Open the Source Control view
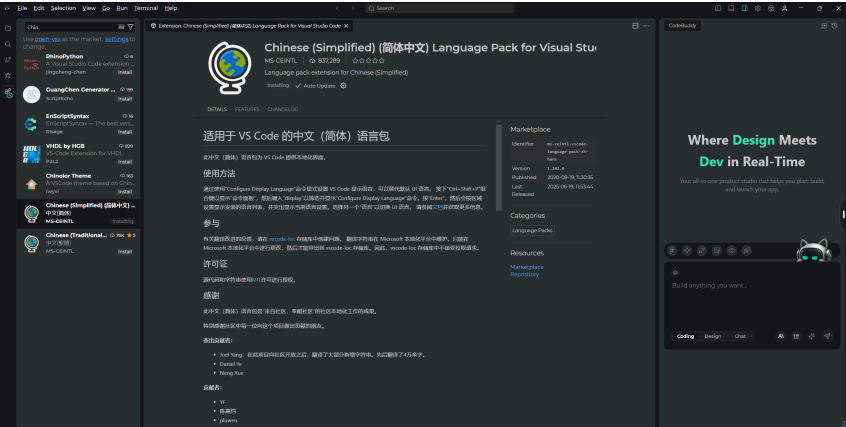846x427 pixels. tap(8, 60)
